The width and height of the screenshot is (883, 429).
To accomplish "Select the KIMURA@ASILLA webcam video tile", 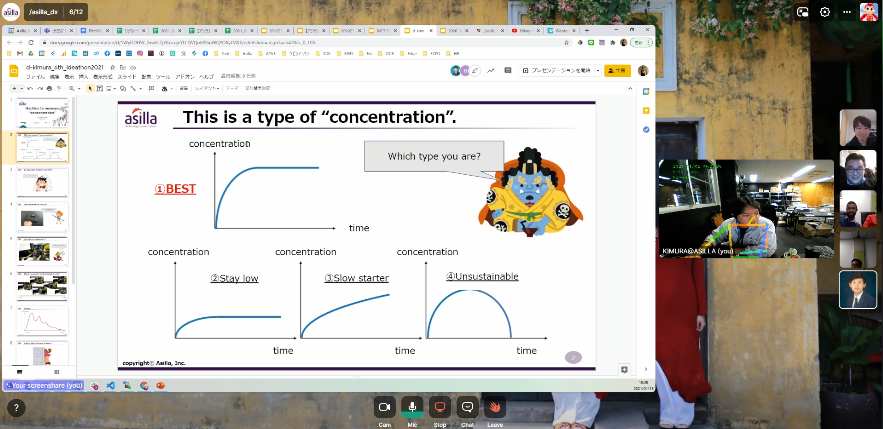I will pyautogui.click(x=746, y=209).
